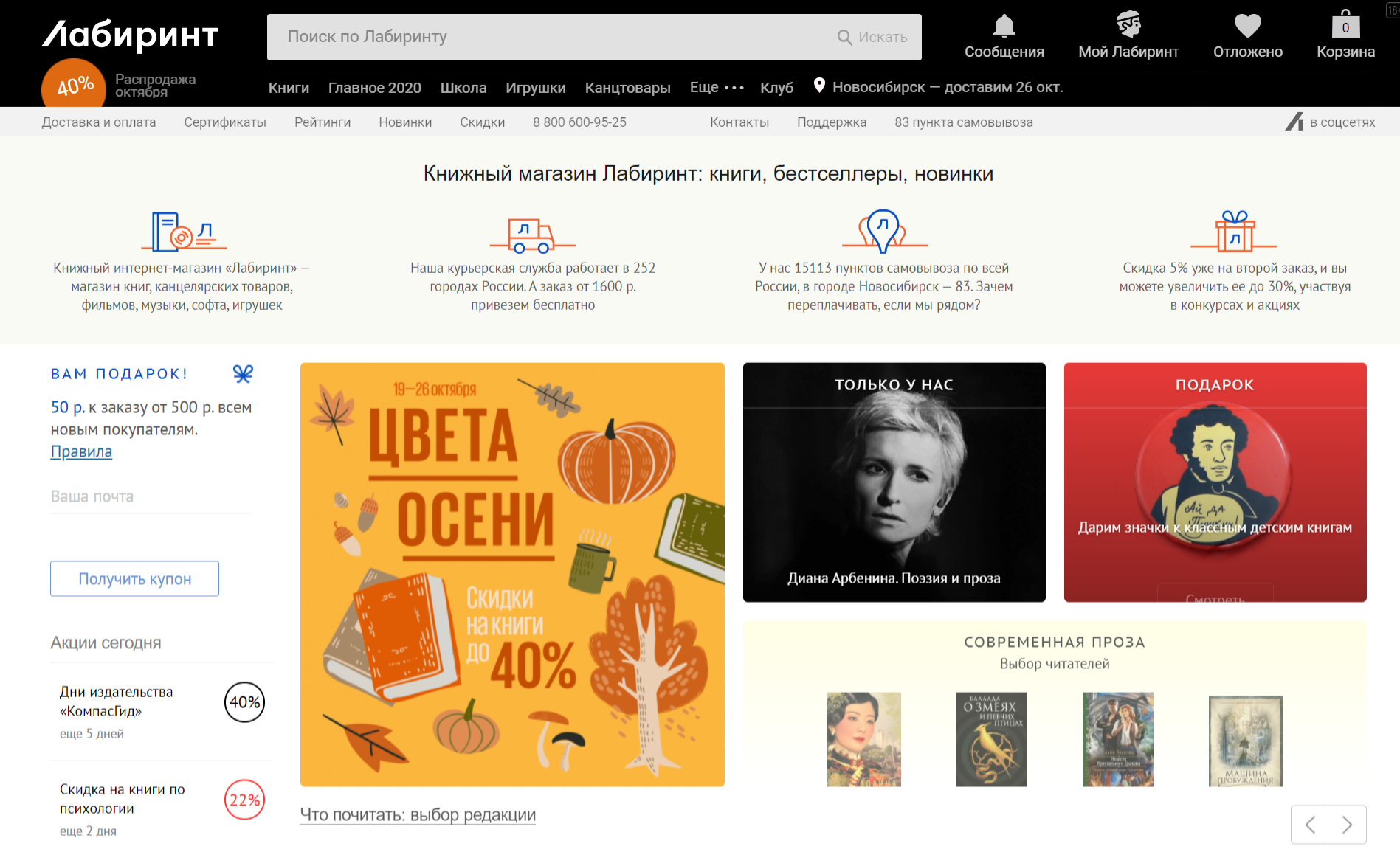Click the Акции сегодня heading
Viewport: 1400px width, 852px height.
coord(106,643)
